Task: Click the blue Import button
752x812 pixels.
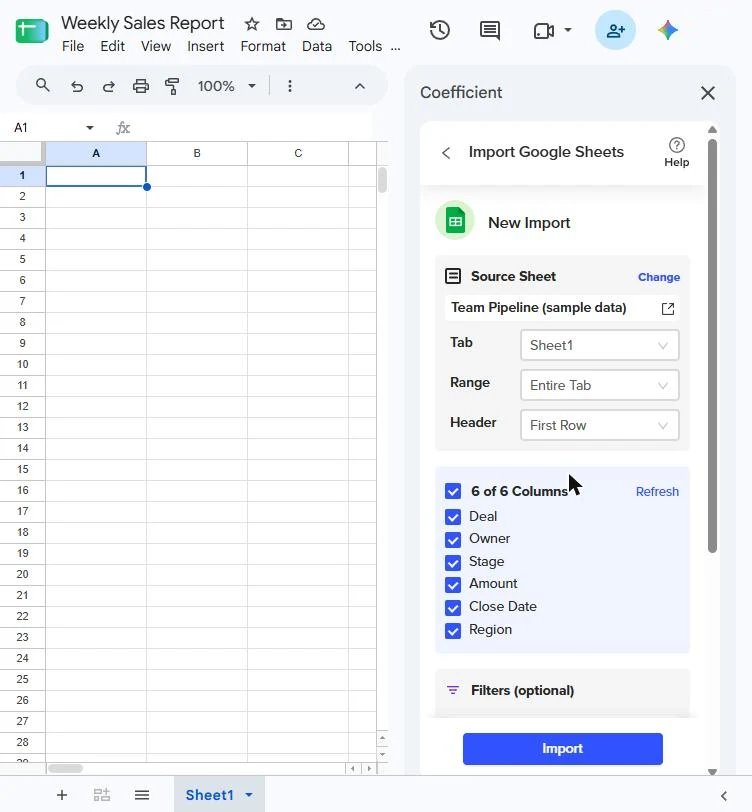Action: (562, 749)
